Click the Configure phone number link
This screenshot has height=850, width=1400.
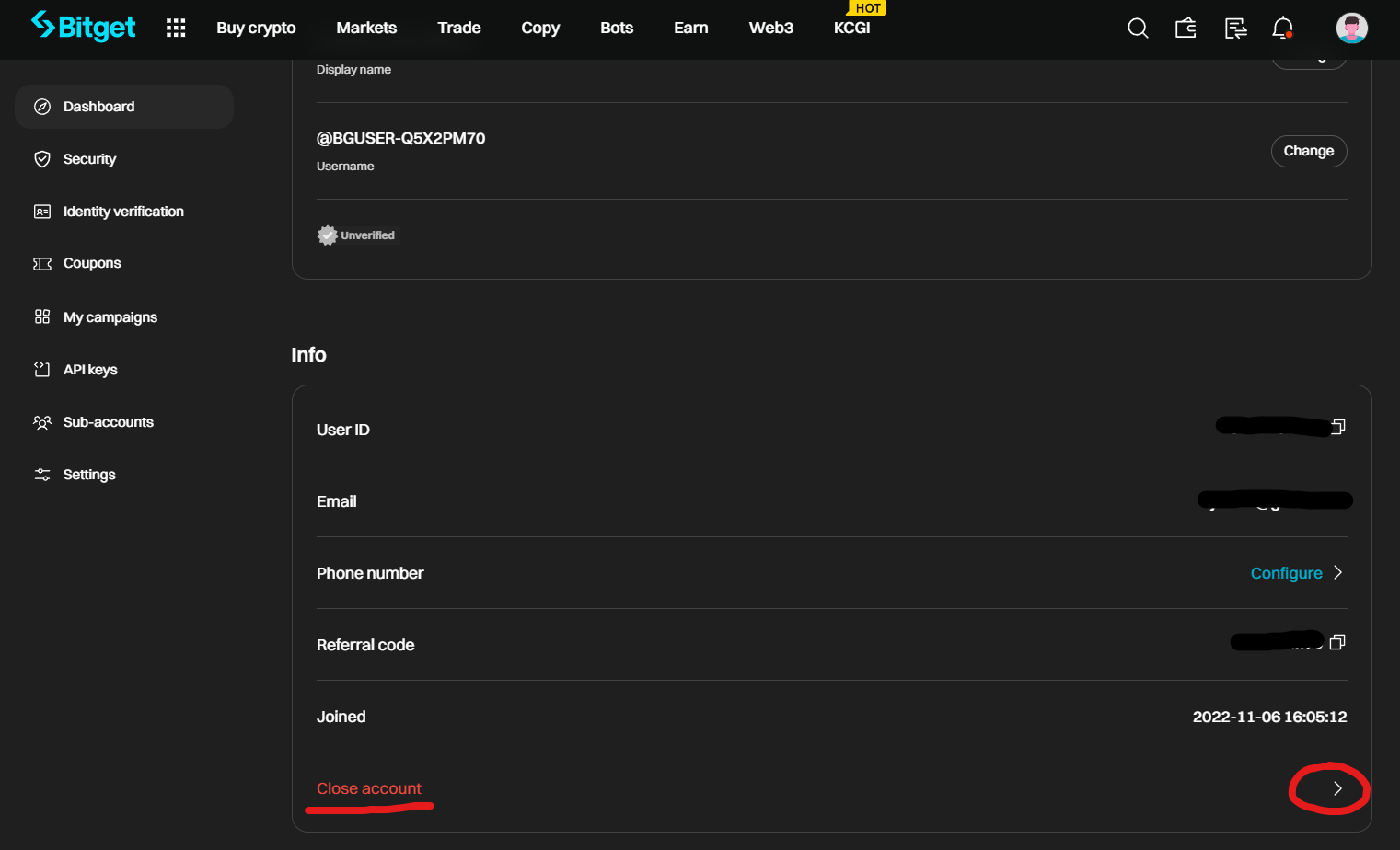(x=1286, y=573)
